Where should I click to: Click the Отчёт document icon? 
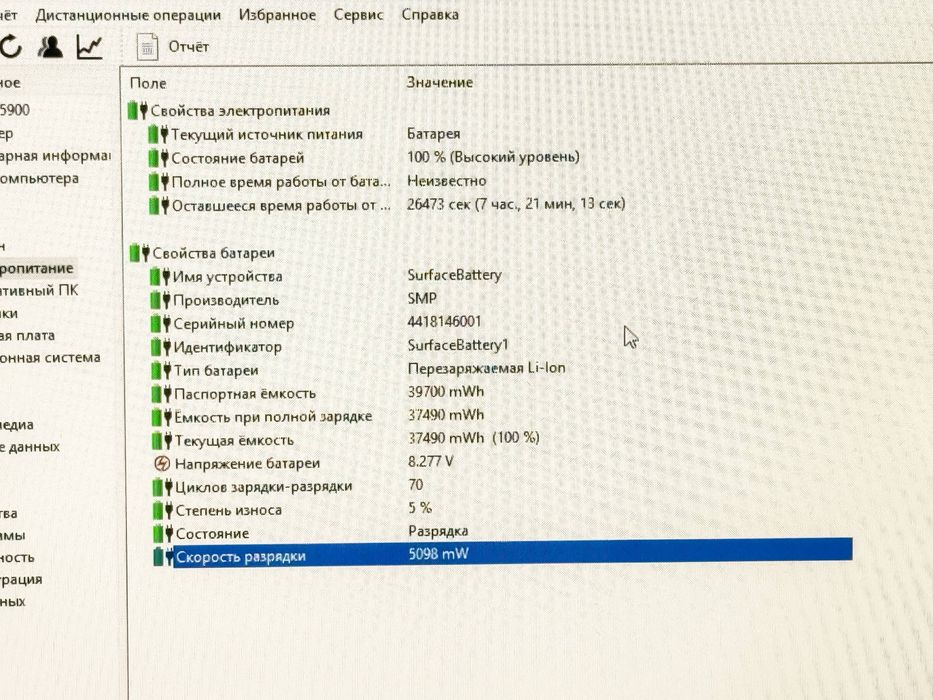tap(147, 47)
